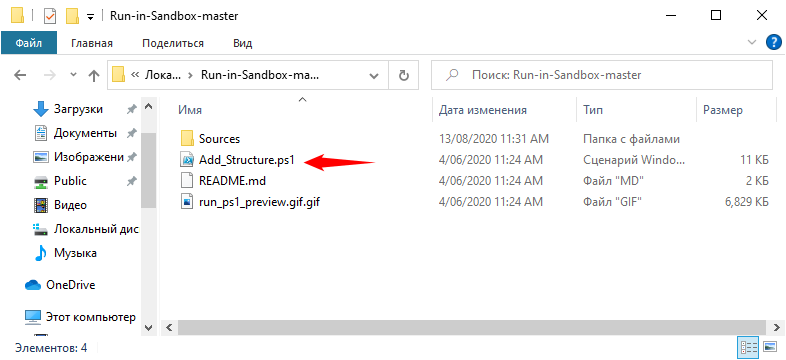Click the Лока... breadcrumb segment
Viewport: 786px width, 360px height.
coord(162,75)
